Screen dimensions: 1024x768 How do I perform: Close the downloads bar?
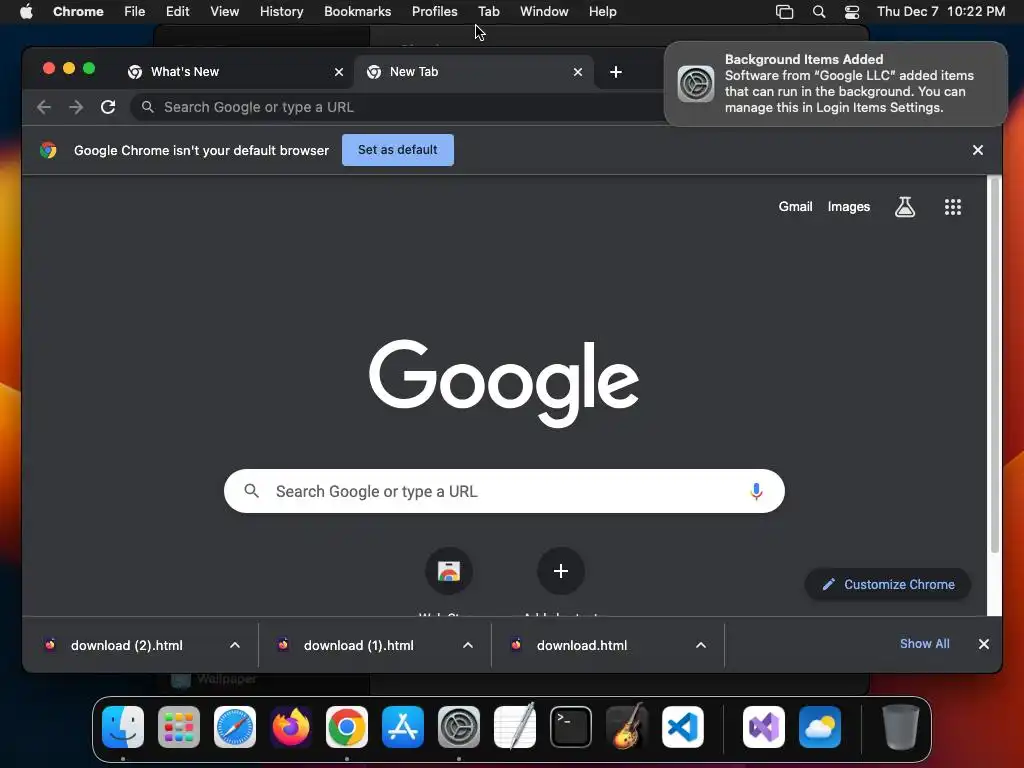pos(984,644)
